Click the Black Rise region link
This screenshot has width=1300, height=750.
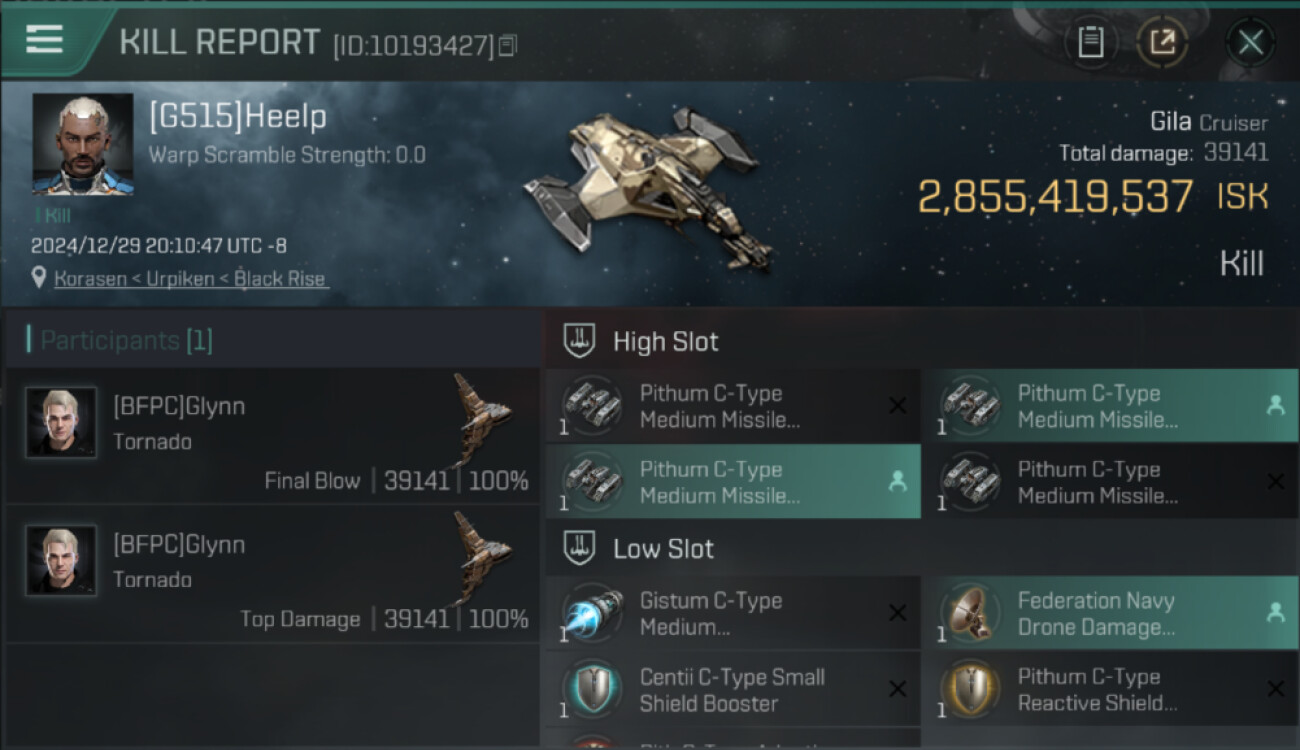pos(280,279)
